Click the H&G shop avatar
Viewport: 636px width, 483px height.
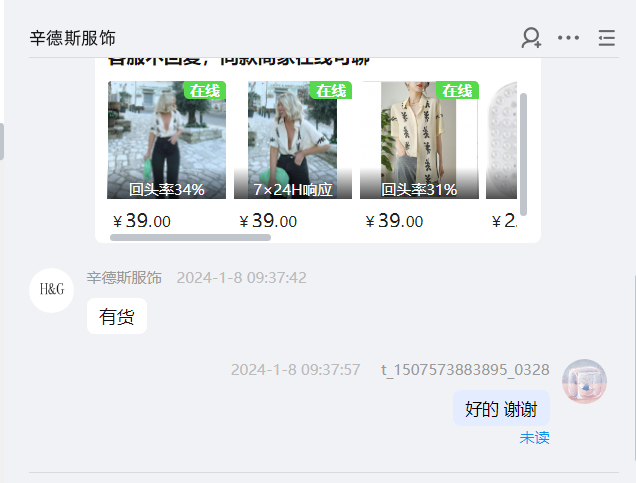52,290
